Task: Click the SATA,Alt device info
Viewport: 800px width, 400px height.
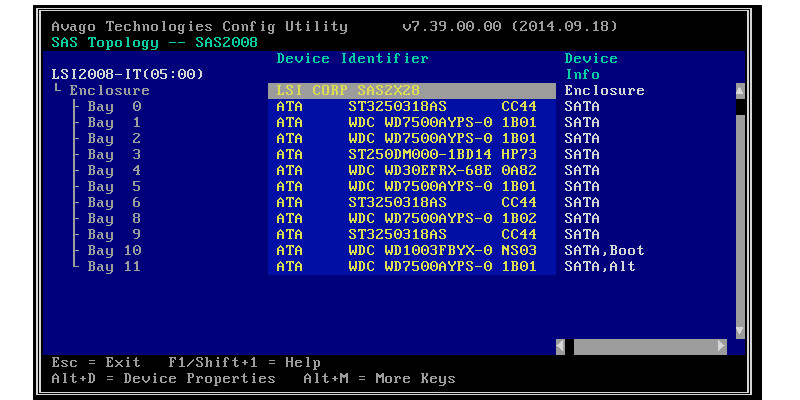Action: pyautogui.click(x=600, y=266)
